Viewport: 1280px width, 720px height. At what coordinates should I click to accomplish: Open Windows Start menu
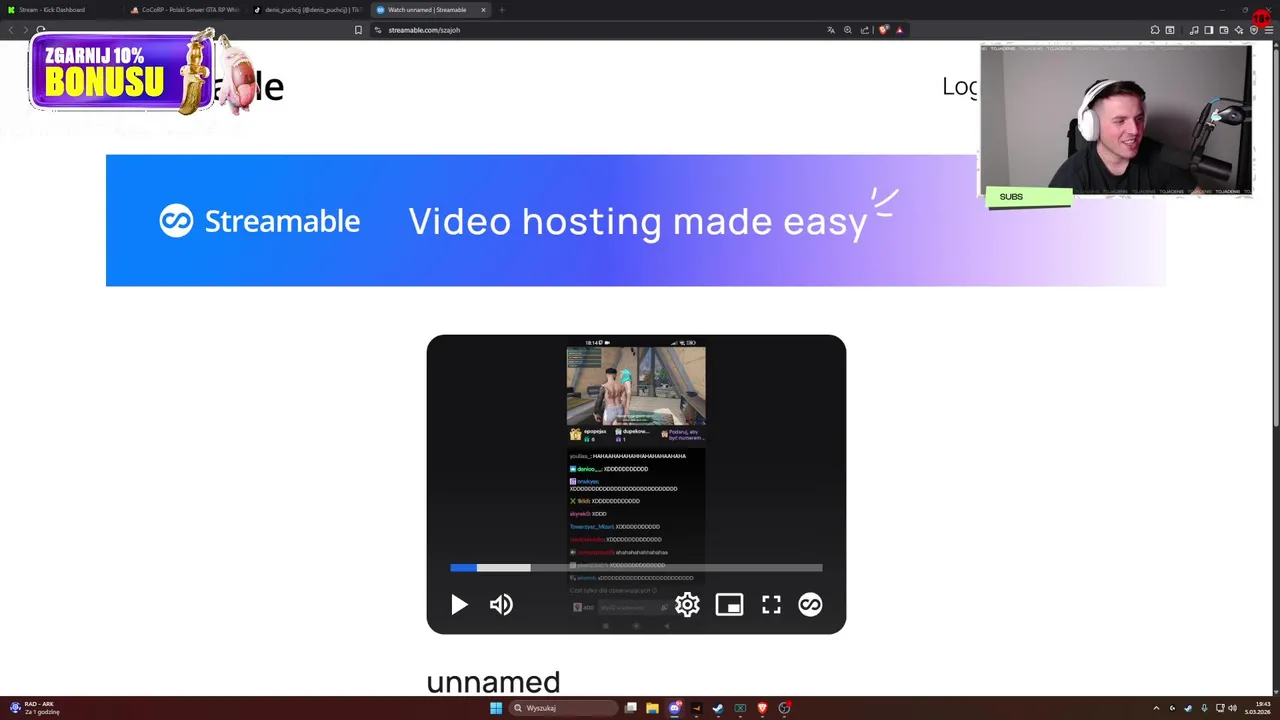coord(496,708)
